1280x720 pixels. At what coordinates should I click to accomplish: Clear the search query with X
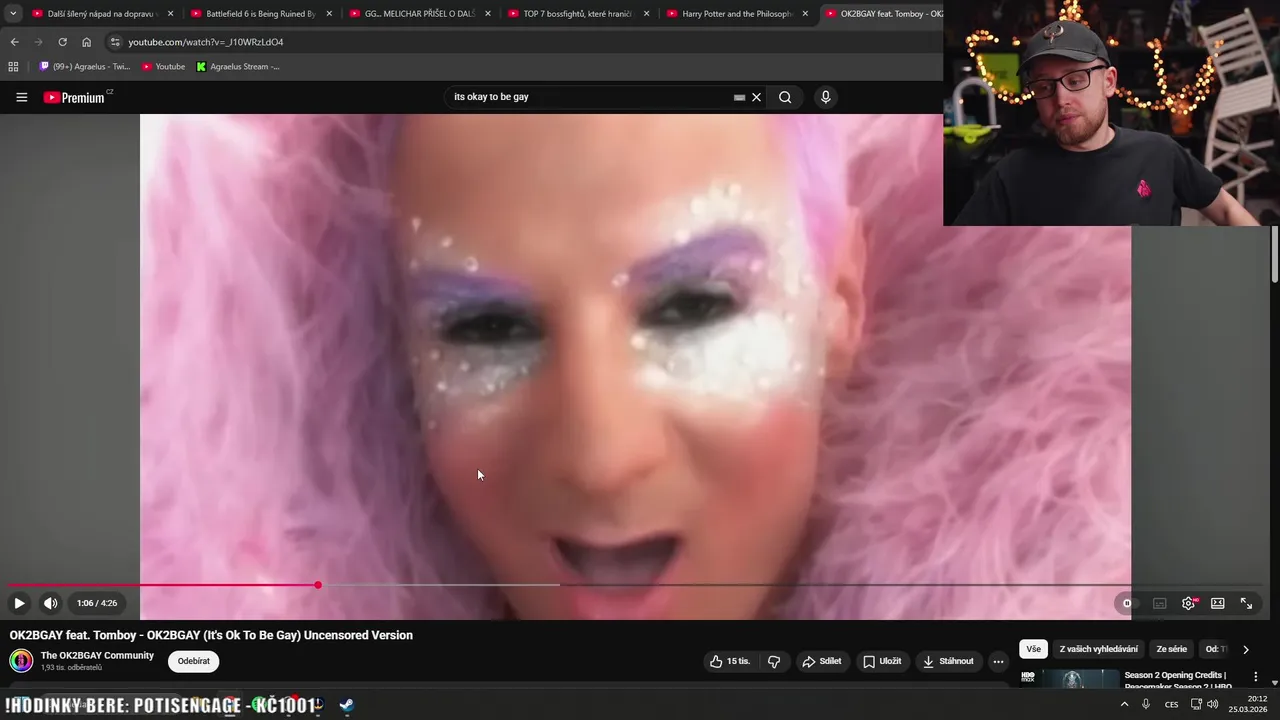coord(757,97)
